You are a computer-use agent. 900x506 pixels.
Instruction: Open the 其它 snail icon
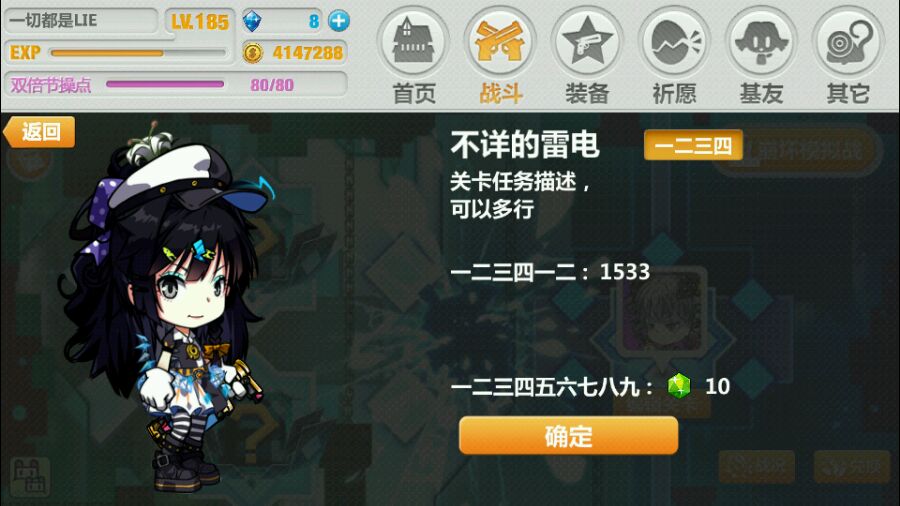point(848,41)
